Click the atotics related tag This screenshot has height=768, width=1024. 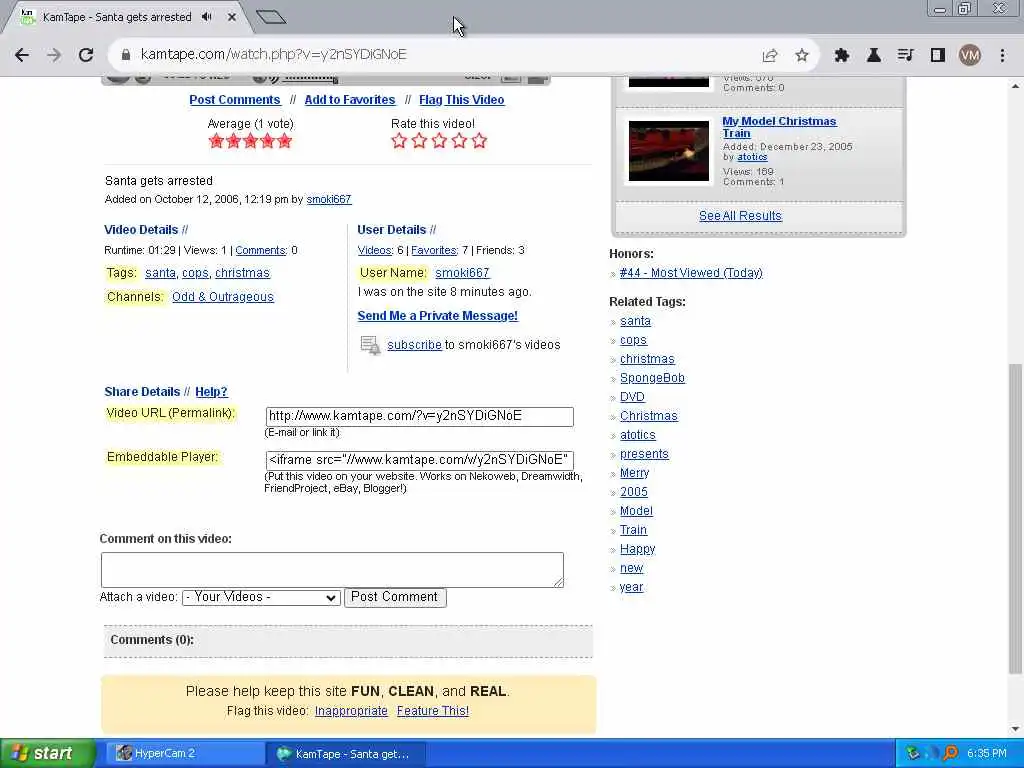pyautogui.click(x=637, y=435)
